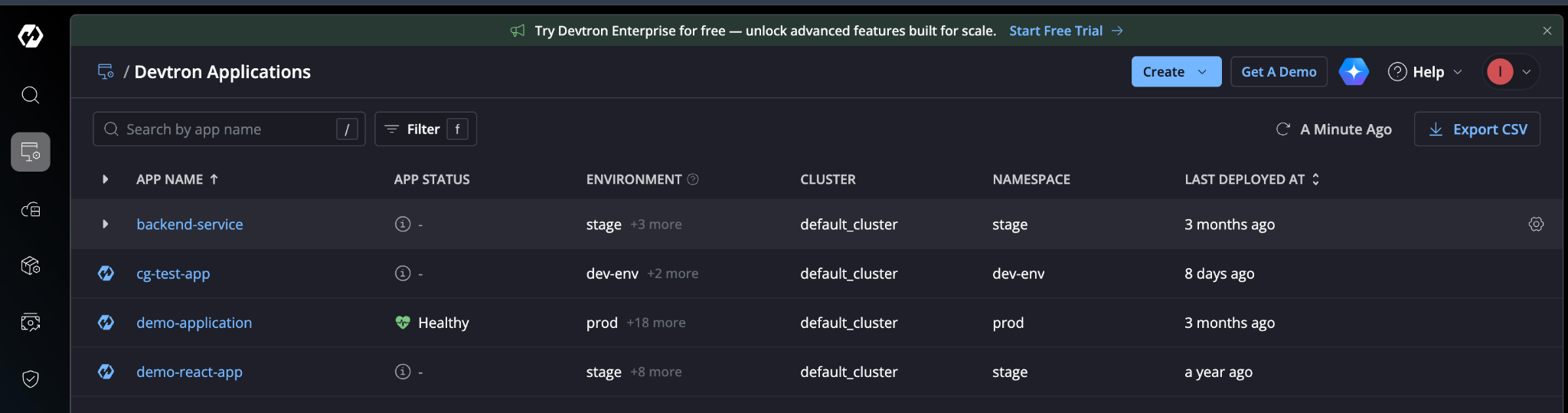Click the App Status column header
Screen dimensions: 1568x413
coord(432,179)
